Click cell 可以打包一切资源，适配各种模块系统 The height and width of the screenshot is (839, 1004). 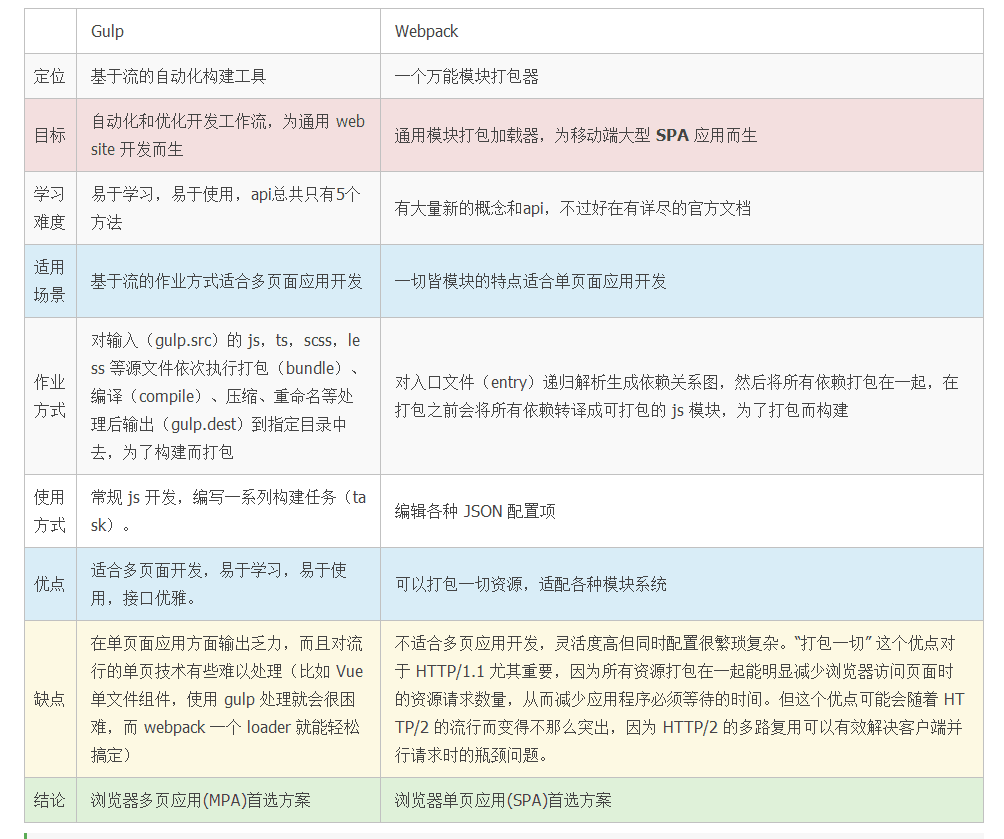(682, 584)
